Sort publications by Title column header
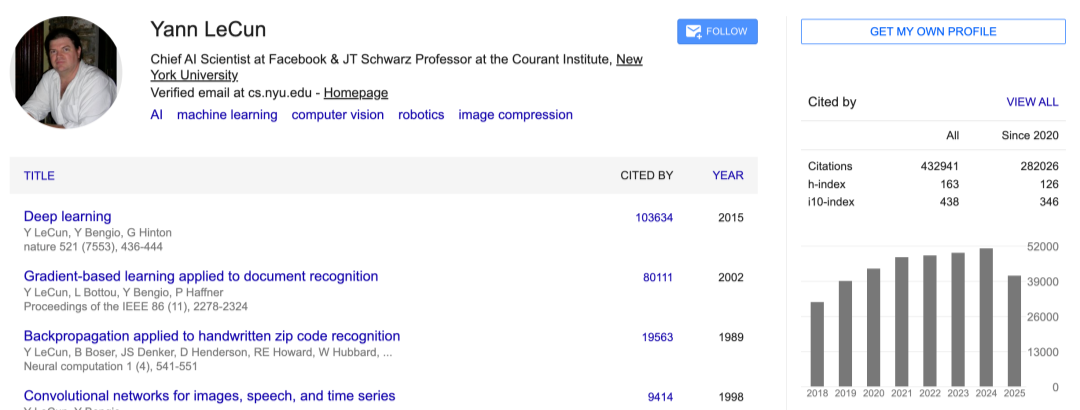Viewport: 1080px width, 410px height. tap(39, 176)
